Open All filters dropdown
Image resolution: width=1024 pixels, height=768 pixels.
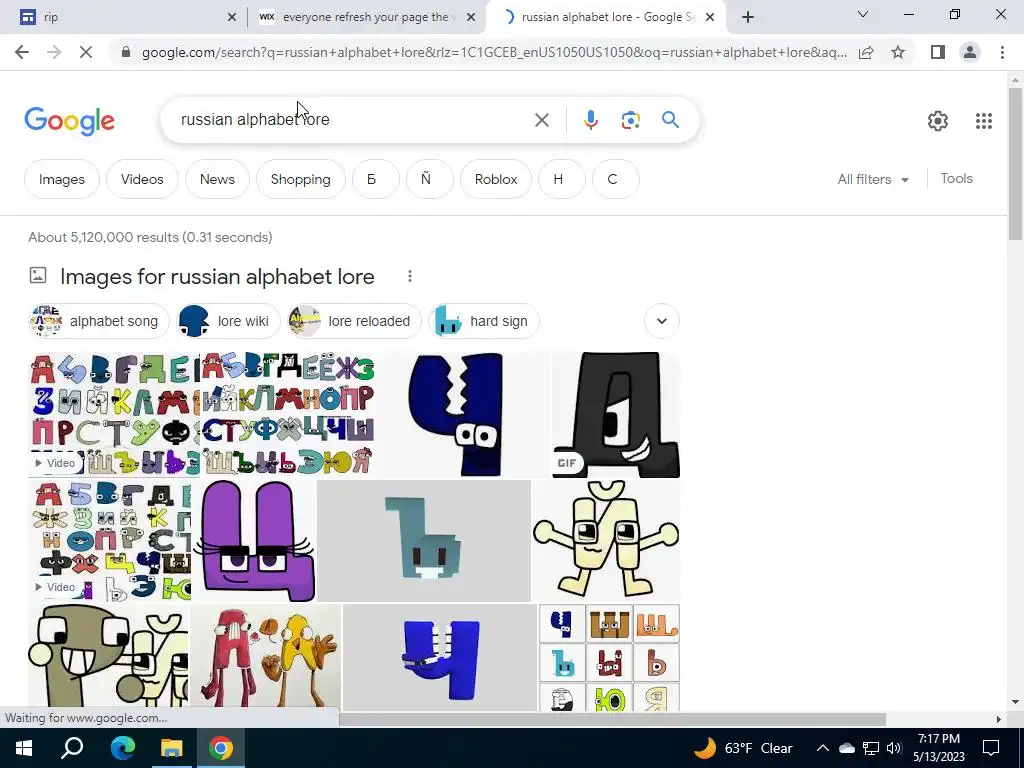[x=873, y=179]
